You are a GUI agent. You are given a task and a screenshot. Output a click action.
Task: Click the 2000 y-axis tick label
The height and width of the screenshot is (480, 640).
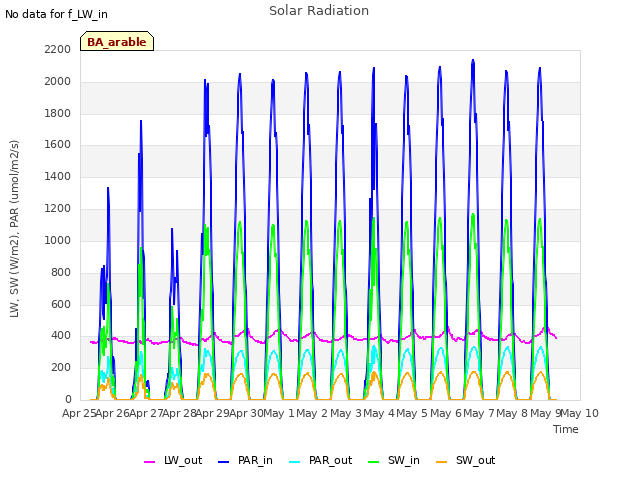tap(58, 81)
